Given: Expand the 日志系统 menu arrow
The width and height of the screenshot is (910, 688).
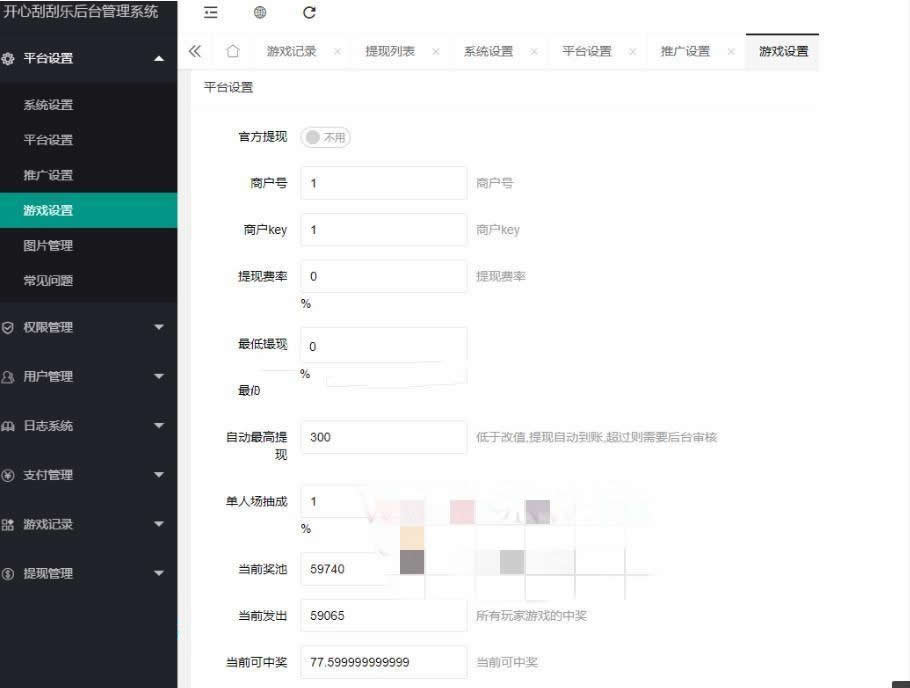Looking at the screenshot, I should click(159, 426).
